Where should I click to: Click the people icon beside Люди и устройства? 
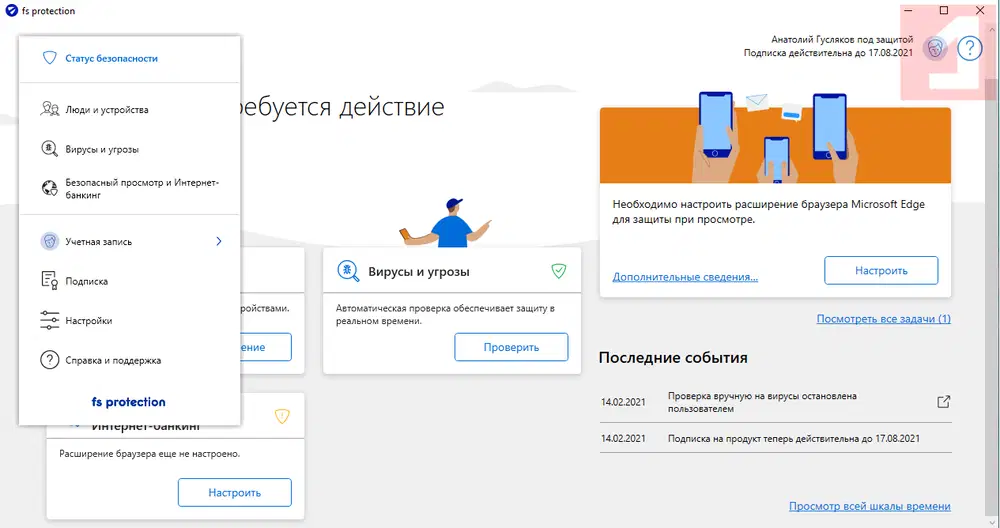(x=49, y=109)
